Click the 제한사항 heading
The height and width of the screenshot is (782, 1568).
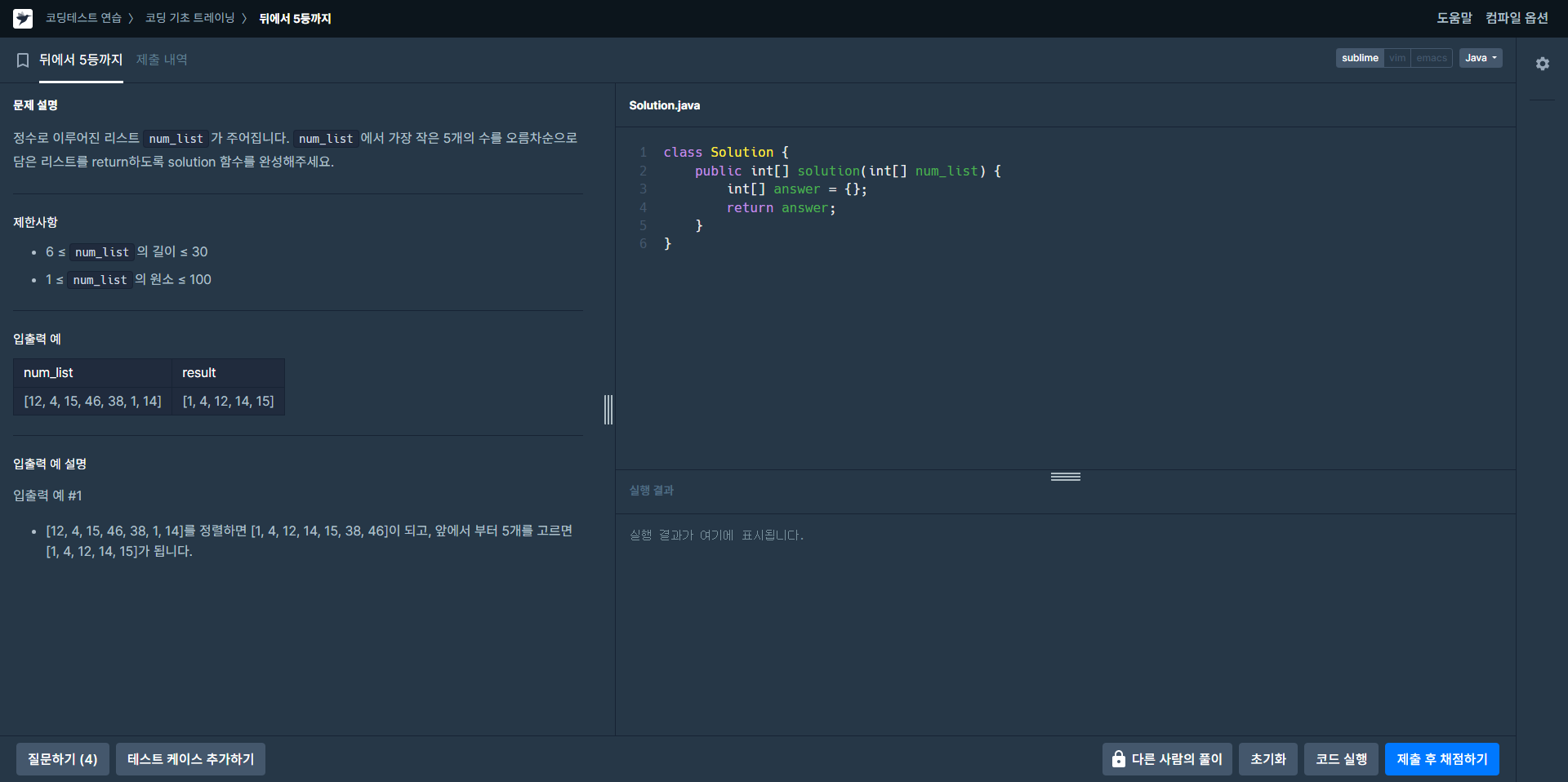35,222
